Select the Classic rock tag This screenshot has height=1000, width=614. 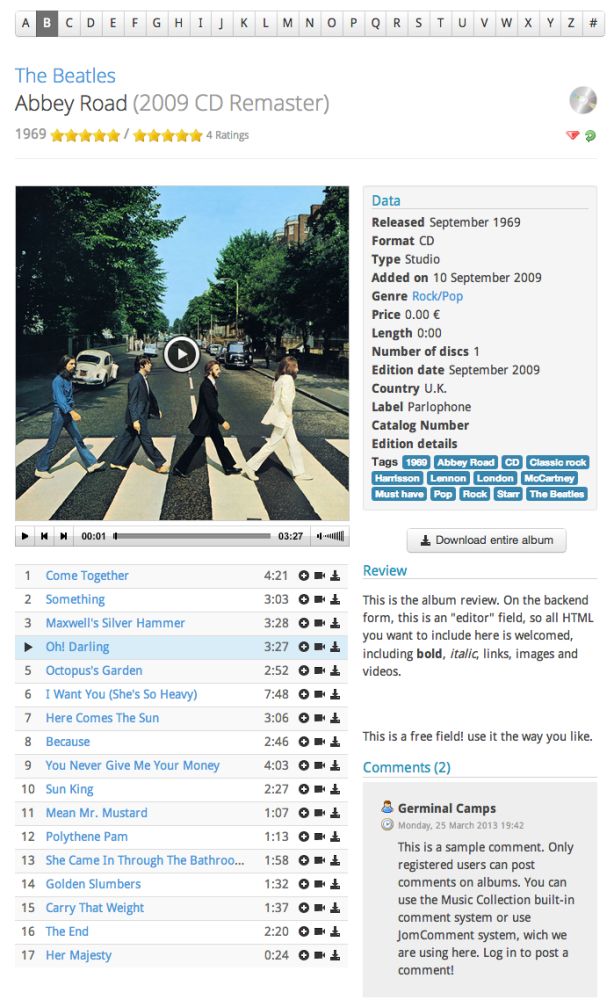(557, 462)
